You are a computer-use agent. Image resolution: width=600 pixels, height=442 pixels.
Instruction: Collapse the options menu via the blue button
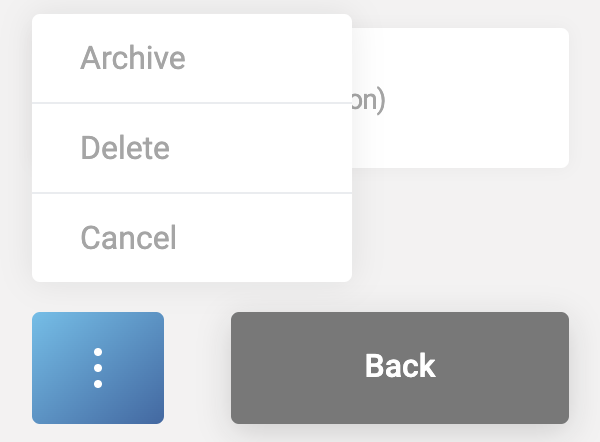point(98,368)
